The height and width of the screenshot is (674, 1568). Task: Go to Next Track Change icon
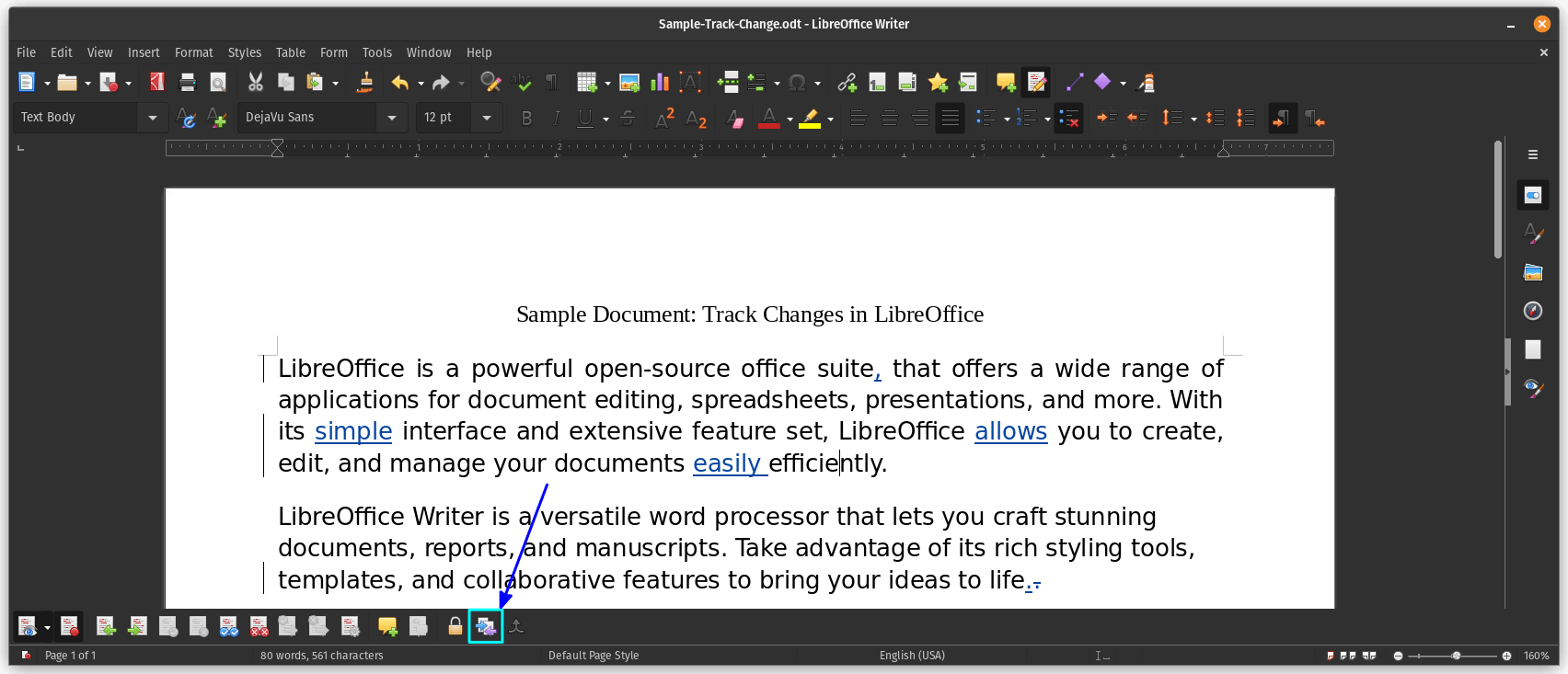[137, 626]
